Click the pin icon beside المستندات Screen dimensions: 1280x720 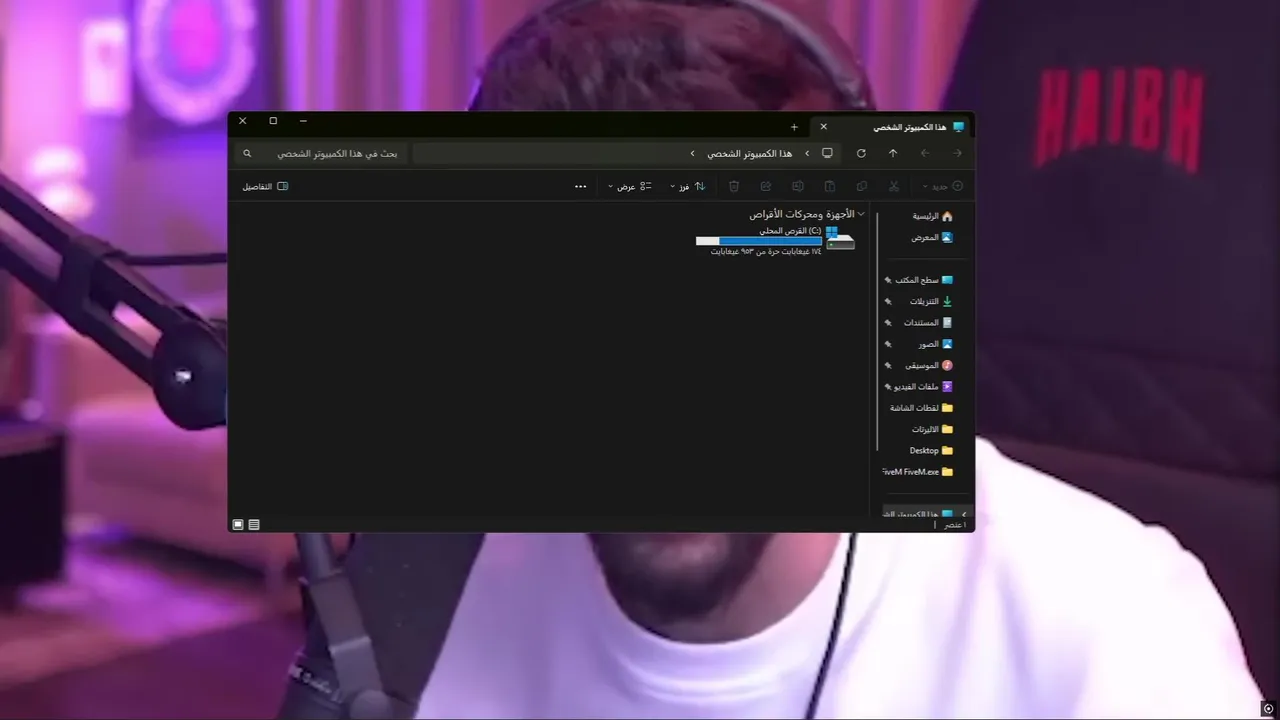tap(888, 322)
